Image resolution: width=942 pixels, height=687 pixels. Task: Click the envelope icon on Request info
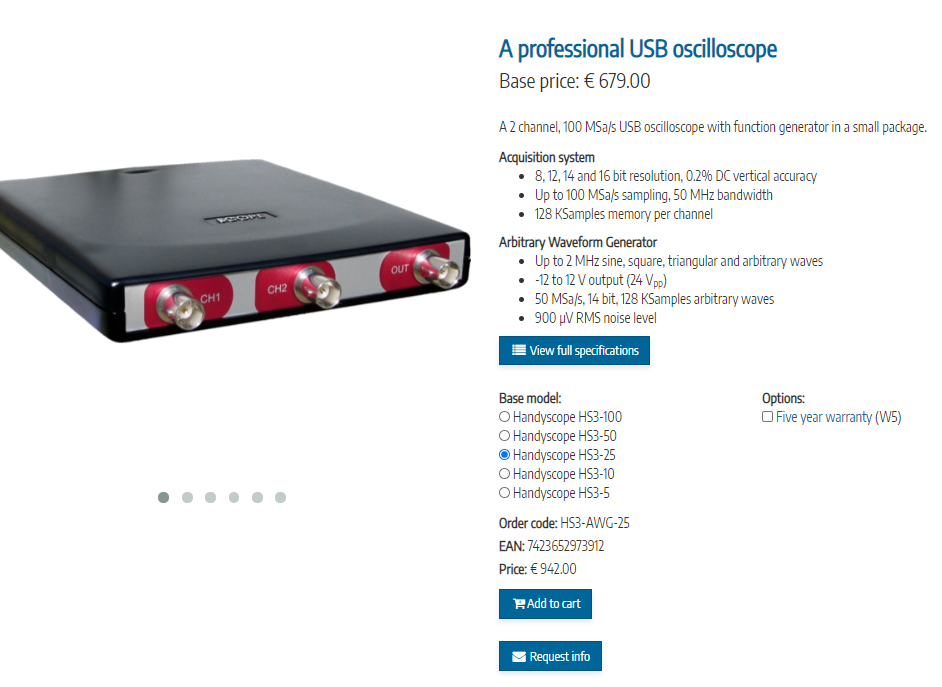(x=518, y=657)
